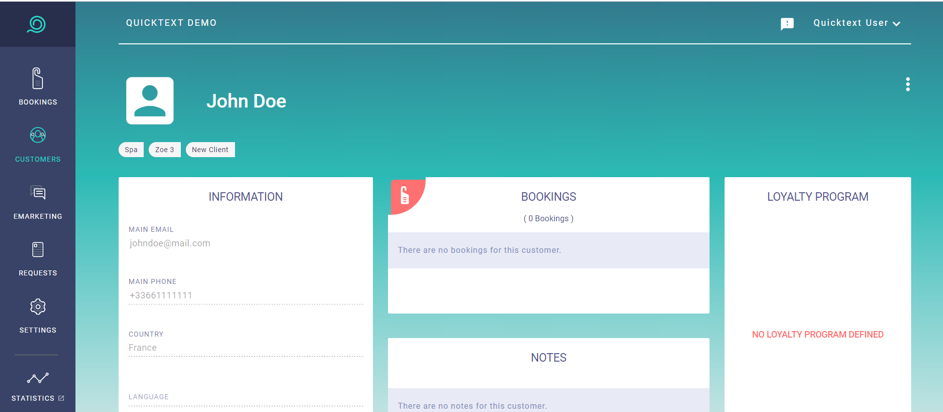Open the three-dot more options menu
943x412 pixels.
pyautogui.click(x=907, y=85)
